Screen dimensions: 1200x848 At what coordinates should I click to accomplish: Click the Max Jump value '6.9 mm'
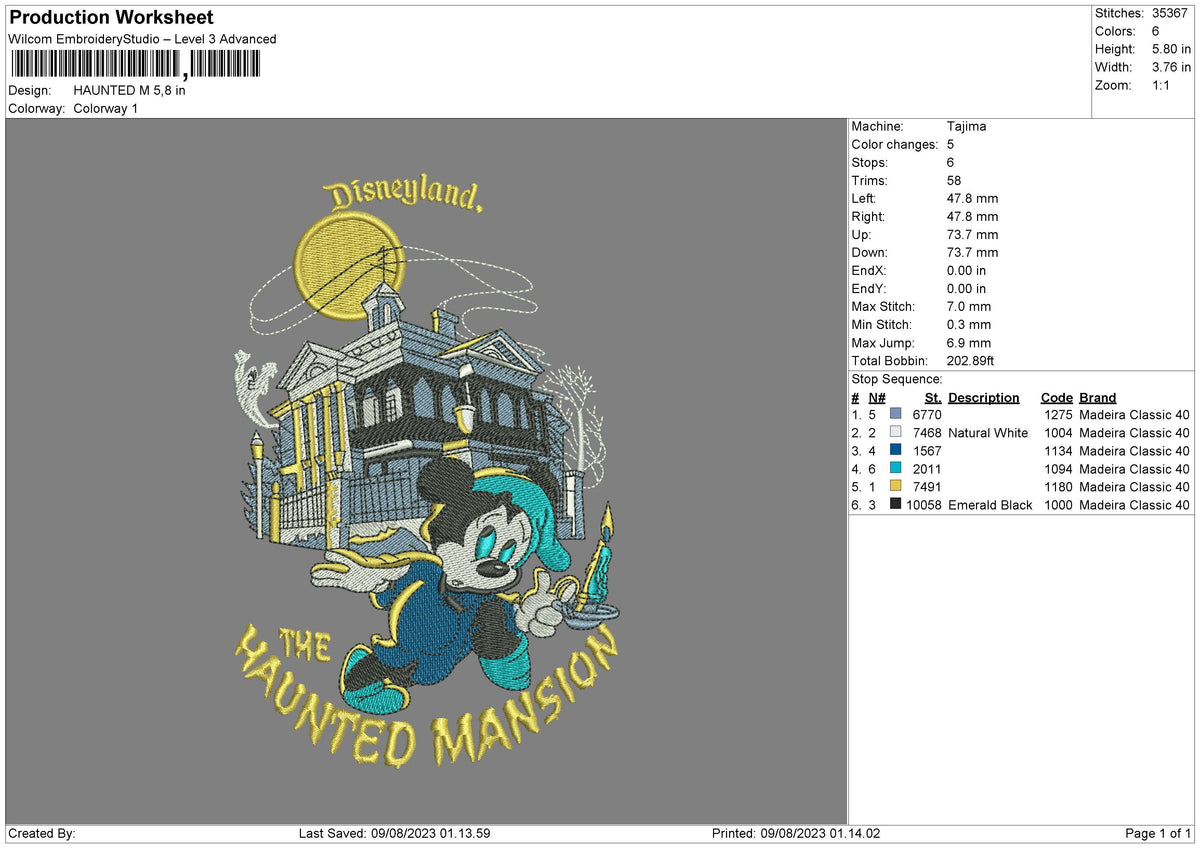tap(969, 343)
